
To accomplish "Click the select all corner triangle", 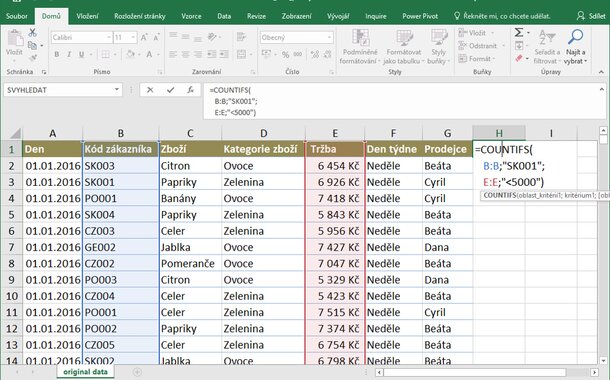I will click(15, 134).
